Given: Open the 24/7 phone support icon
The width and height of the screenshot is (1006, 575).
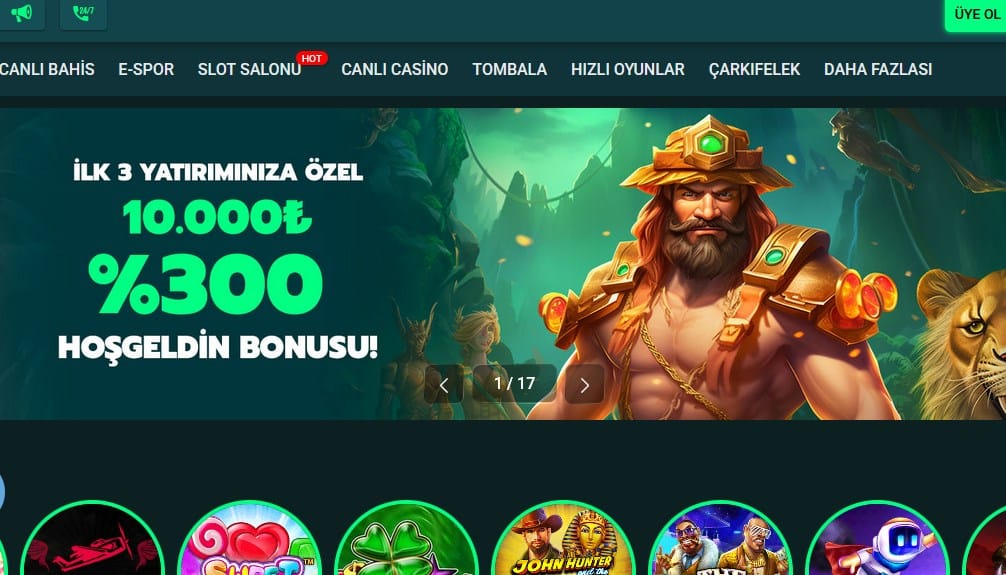Looking at the screenshot, I should (x=83, y=13).
